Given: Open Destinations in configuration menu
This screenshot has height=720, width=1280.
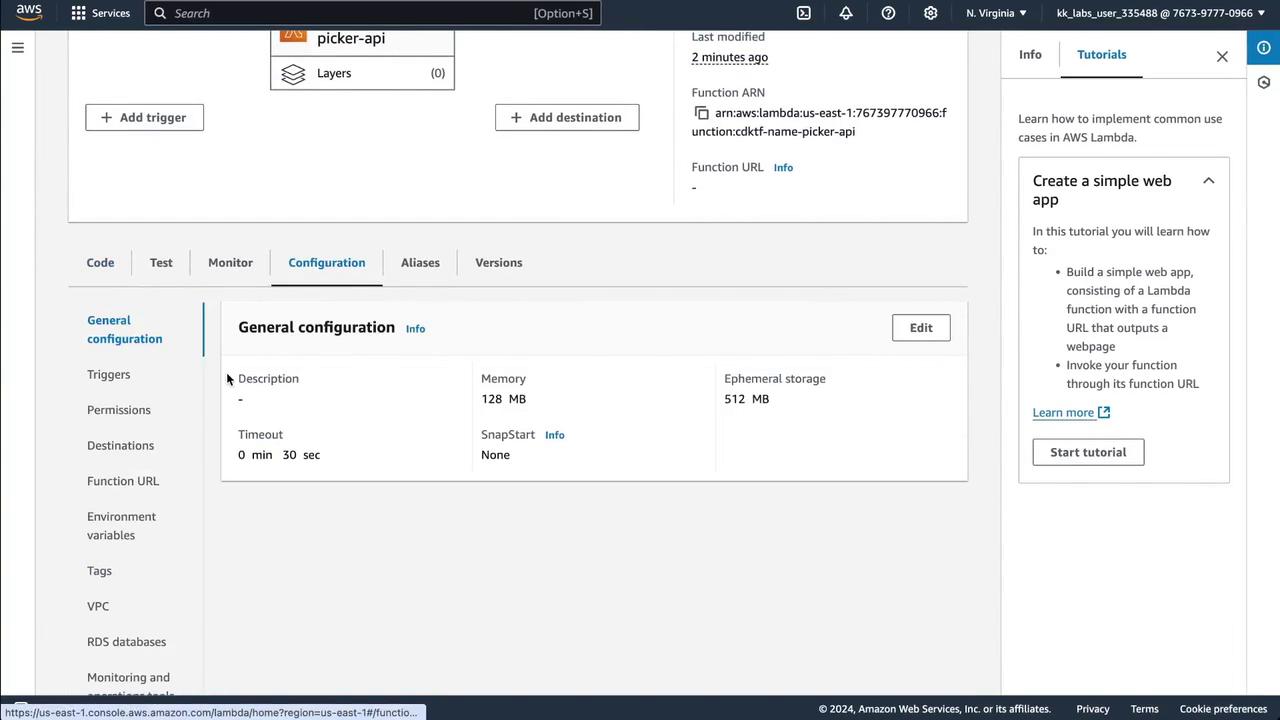Looking at the screenshot, I should pyautogui.click(x=120, y=445).
